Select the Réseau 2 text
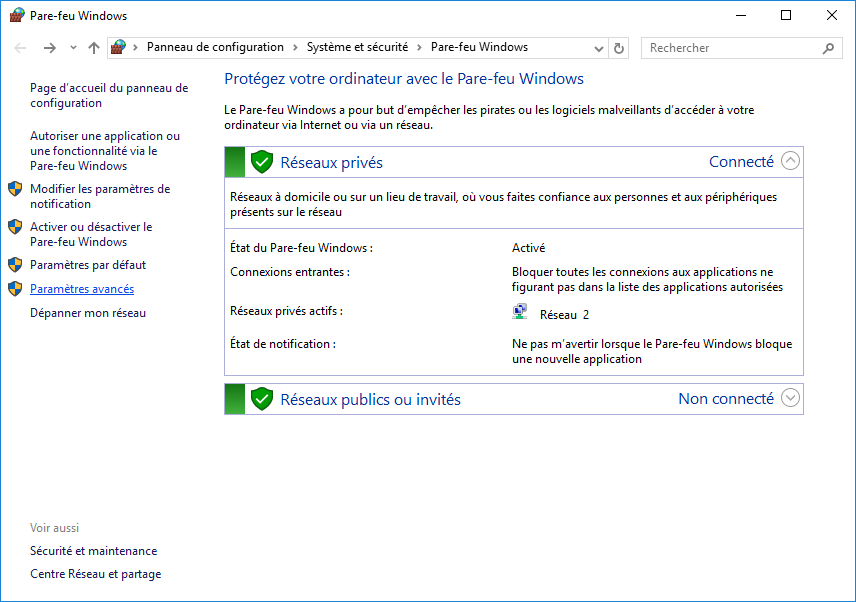 click(564, 315)
